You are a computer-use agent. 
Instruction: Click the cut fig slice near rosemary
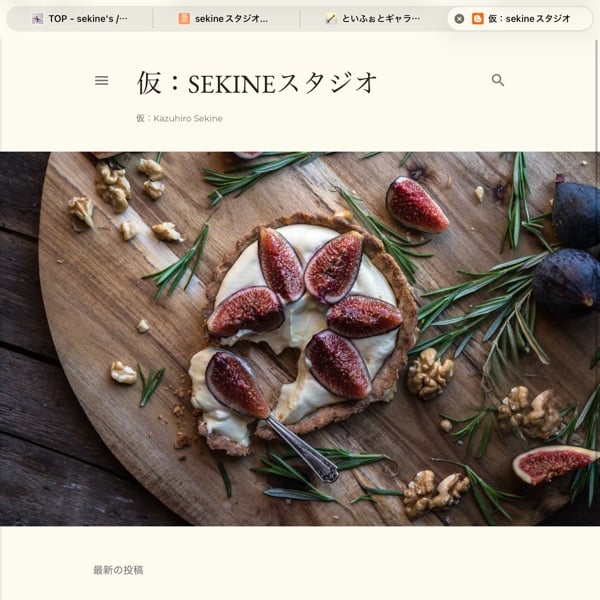coord(416,205)
